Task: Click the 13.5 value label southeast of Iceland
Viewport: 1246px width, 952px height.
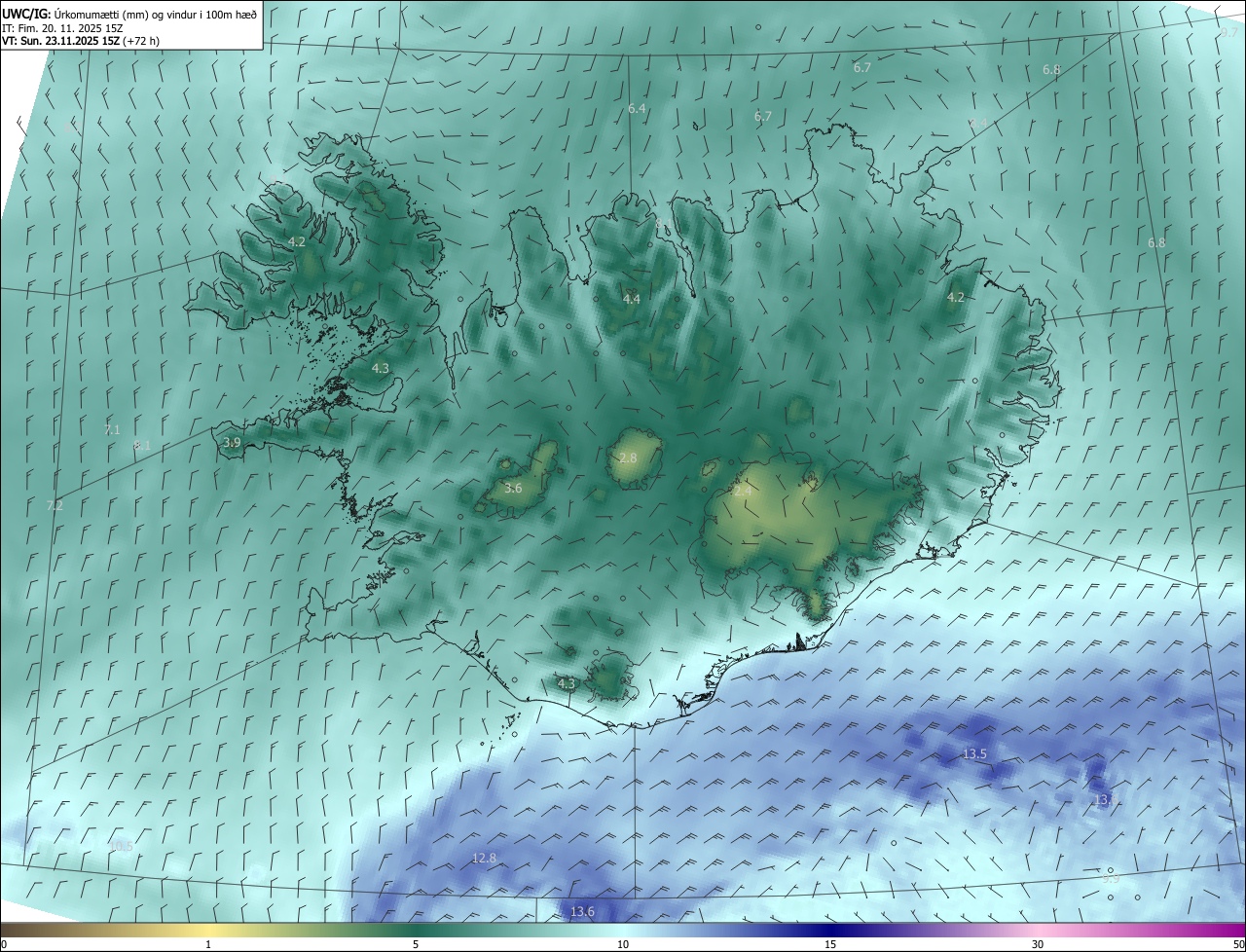Action: pyautogui.click(x=974, y=753)
